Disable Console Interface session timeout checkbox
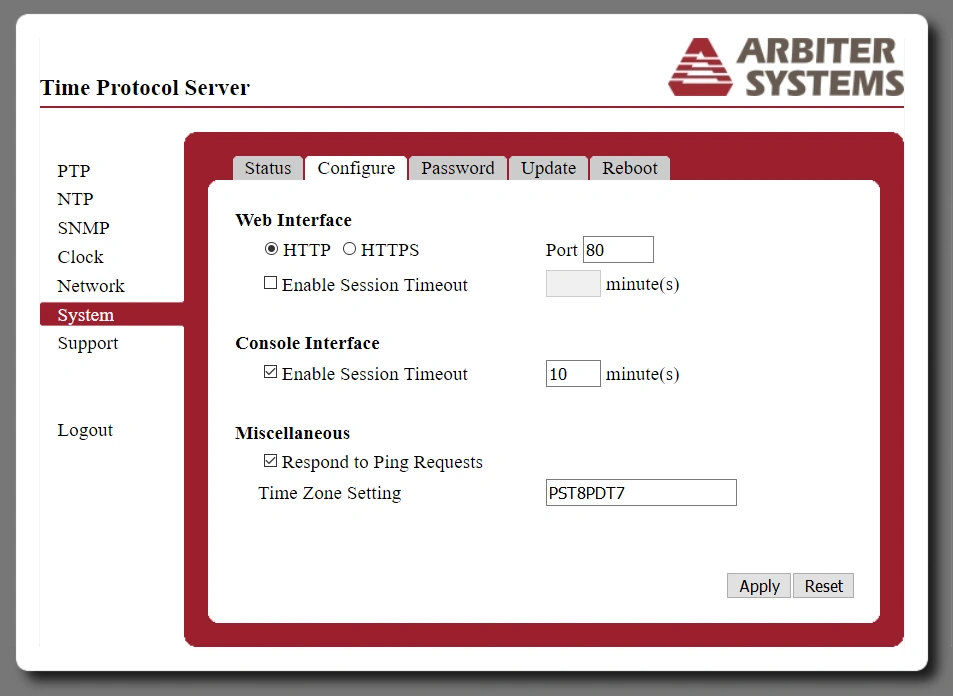The width and height of the screenshot is (953, 696). tap(270, 372)
